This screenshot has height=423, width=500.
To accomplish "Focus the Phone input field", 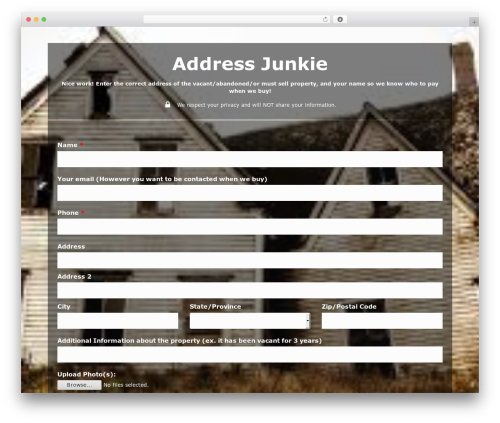I will (250, 227).
